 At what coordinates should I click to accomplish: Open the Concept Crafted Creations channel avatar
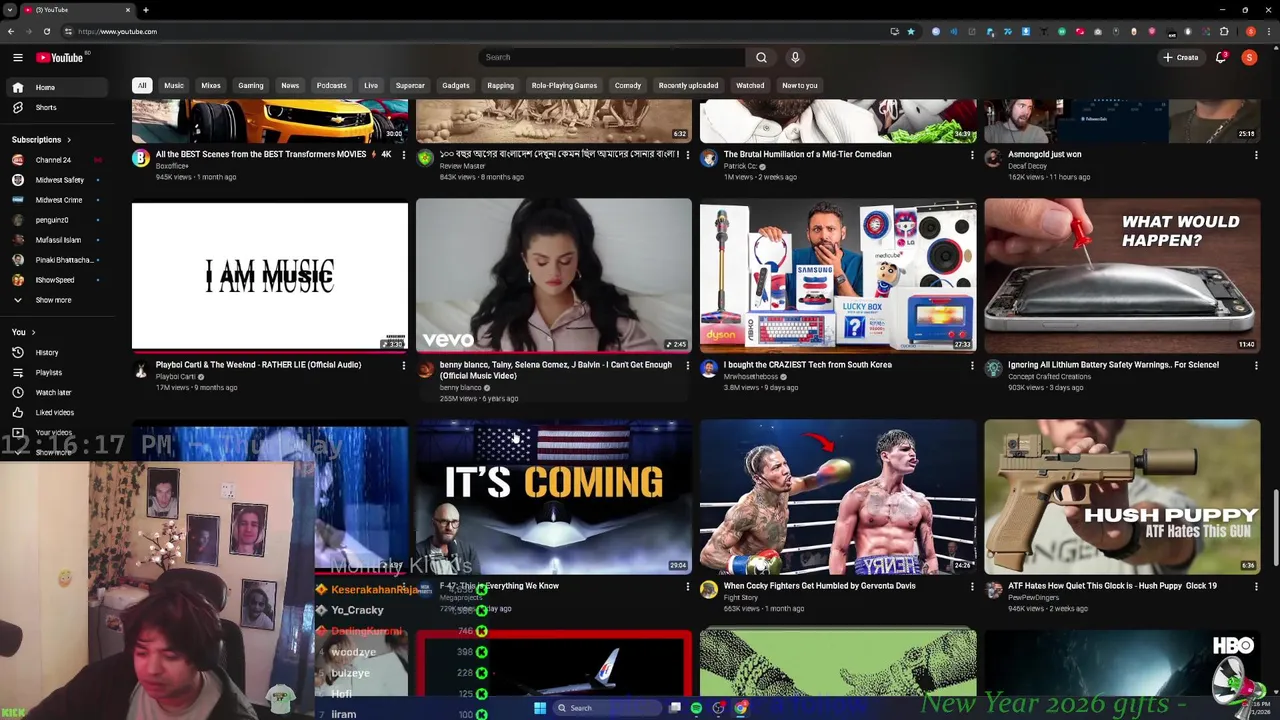992,369
